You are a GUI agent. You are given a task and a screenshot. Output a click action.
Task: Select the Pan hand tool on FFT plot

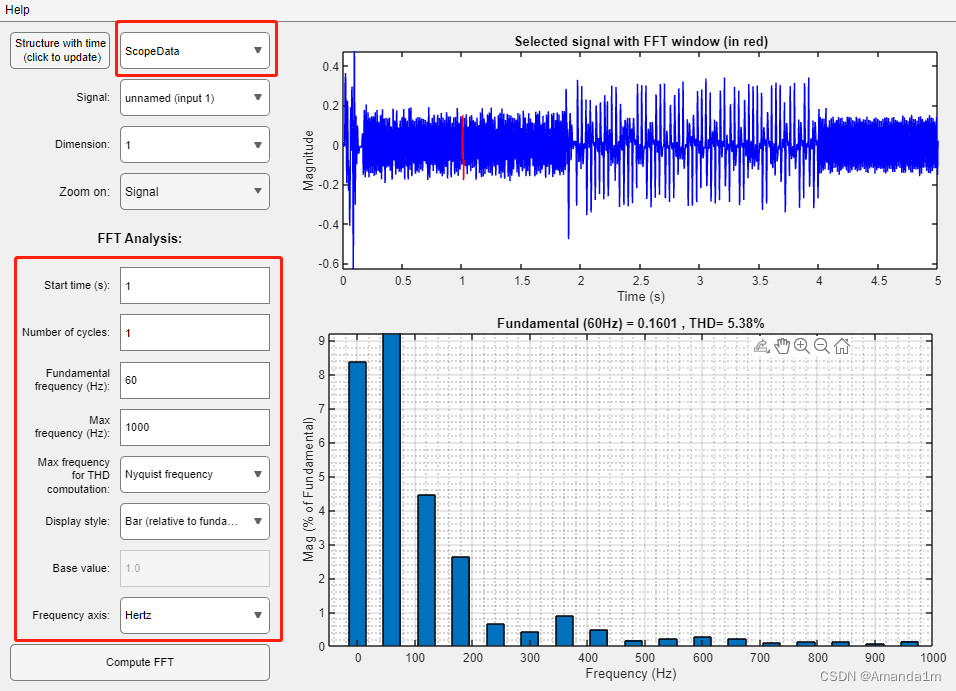click(782, 346)
